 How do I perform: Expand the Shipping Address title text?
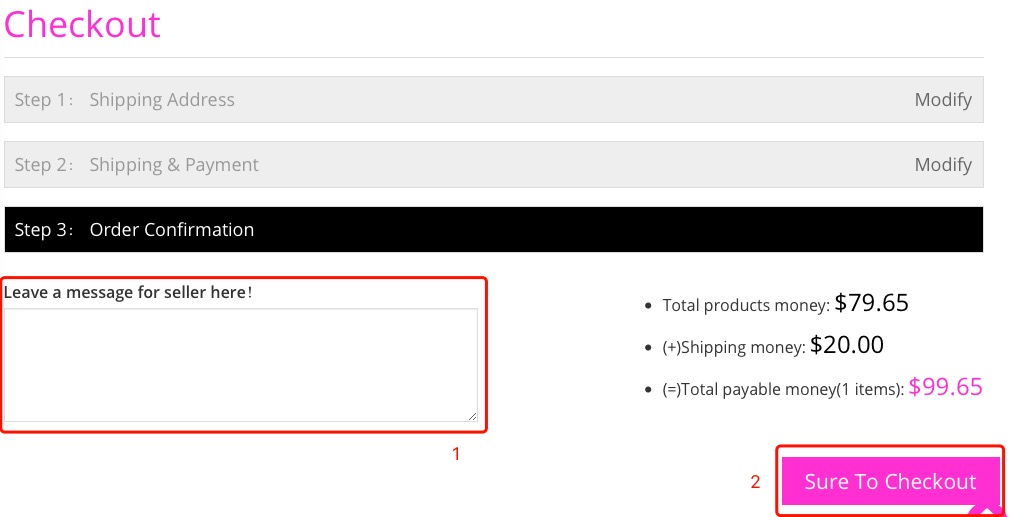click(162, 100)
